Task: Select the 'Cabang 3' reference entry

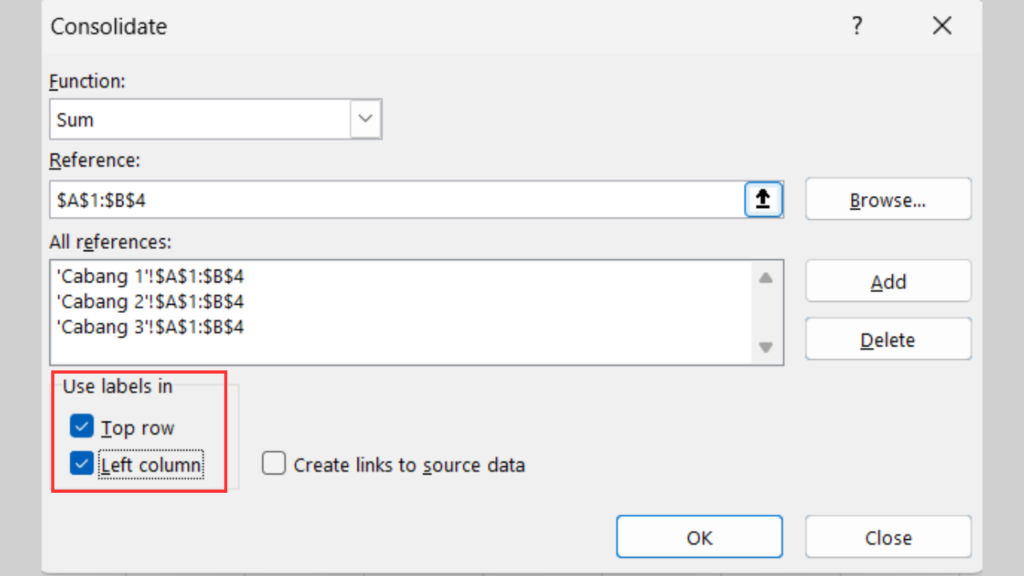Action: [x=150, y=326]
